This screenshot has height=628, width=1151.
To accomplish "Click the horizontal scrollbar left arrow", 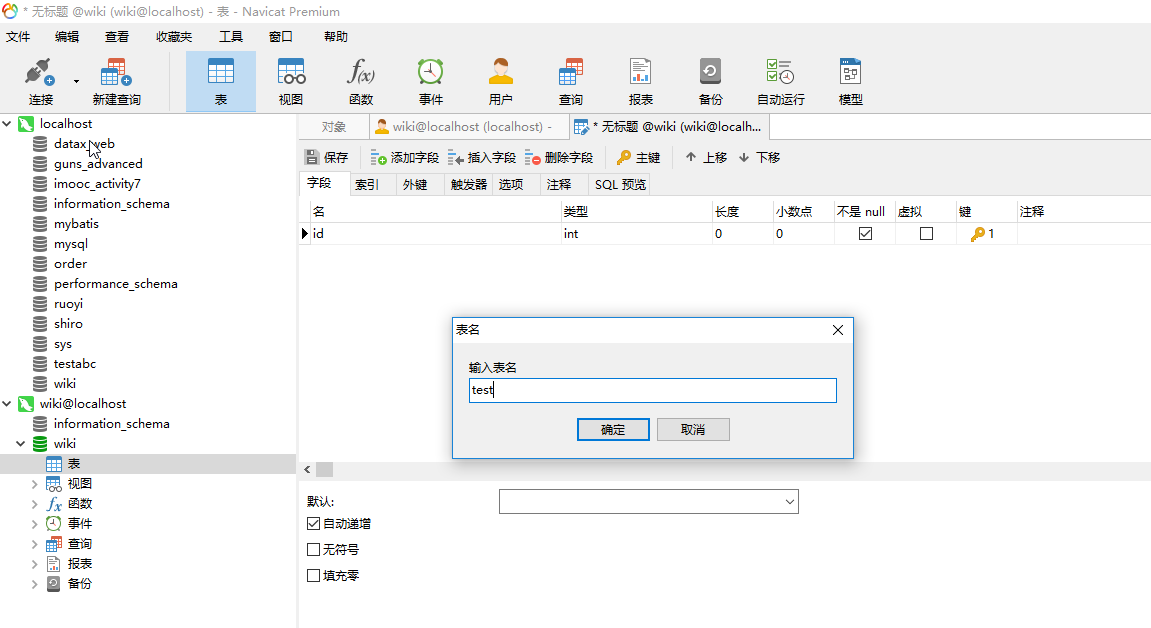I will click(x=307, y=470).
